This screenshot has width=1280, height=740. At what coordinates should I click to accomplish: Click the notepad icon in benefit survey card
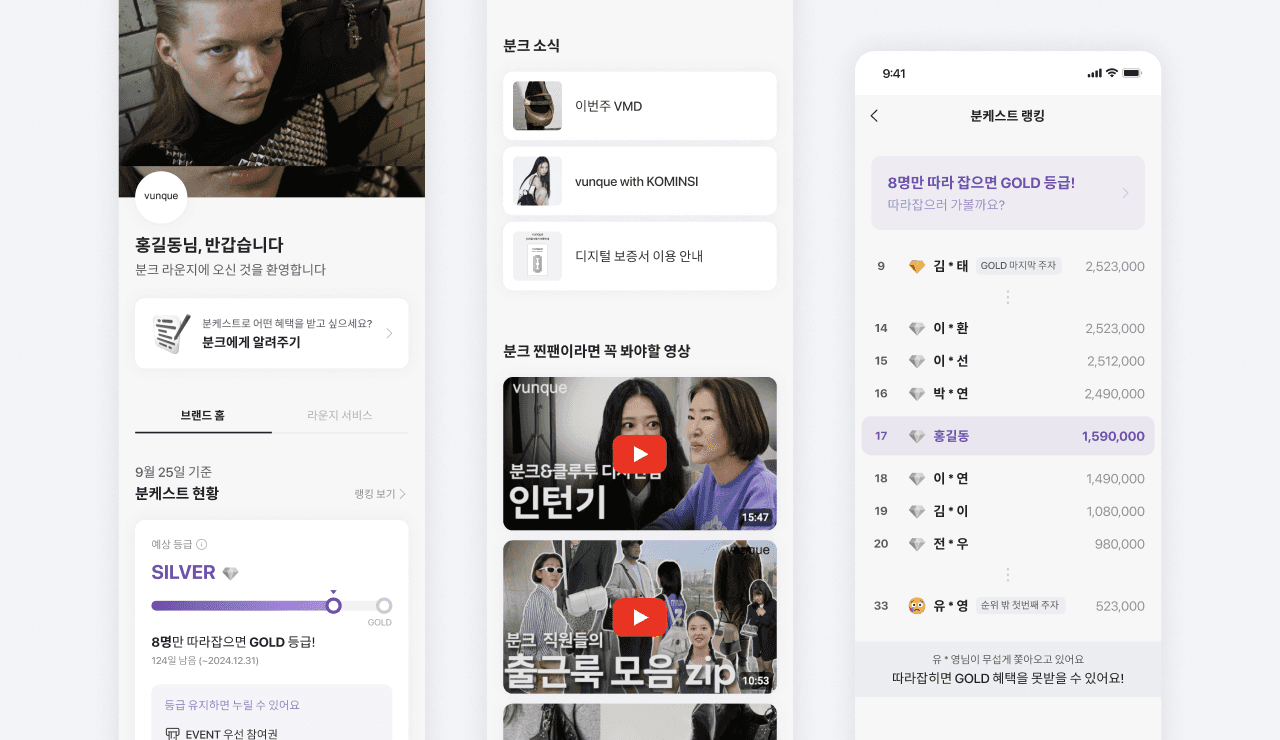[x=171, y=333]
